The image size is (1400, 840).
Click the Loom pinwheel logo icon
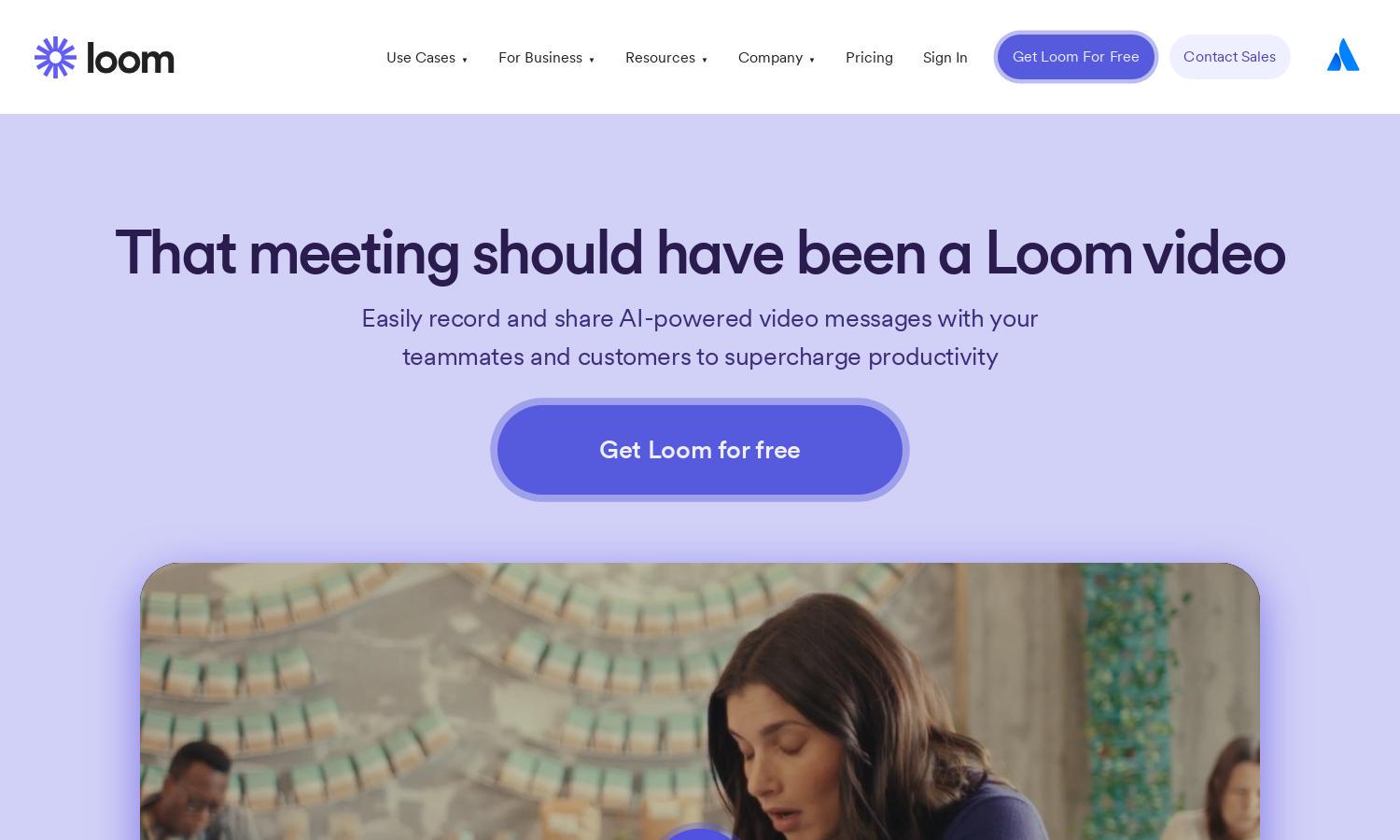55,58
